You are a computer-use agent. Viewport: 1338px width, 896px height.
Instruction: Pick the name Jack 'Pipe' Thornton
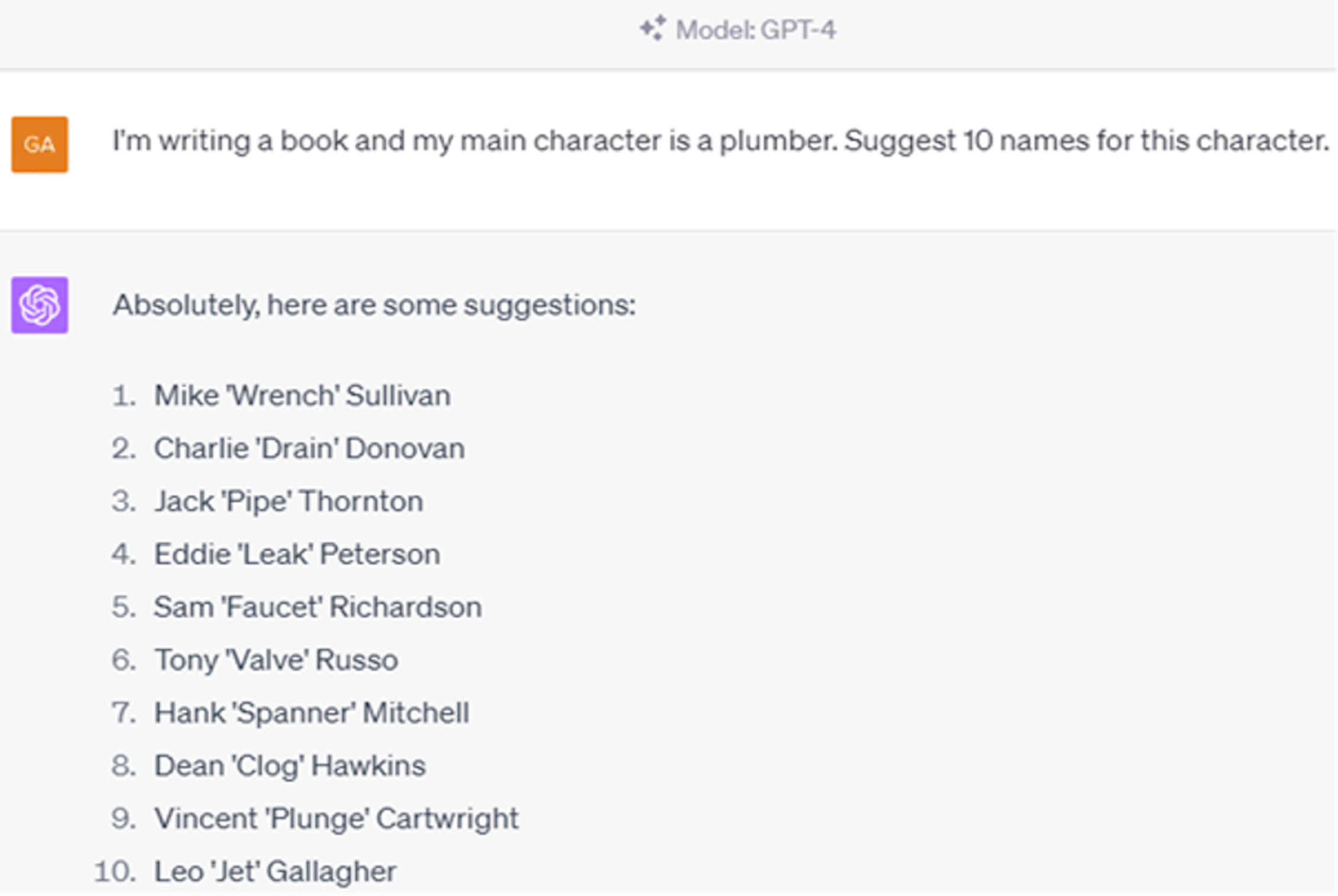[x=289, y=501]
